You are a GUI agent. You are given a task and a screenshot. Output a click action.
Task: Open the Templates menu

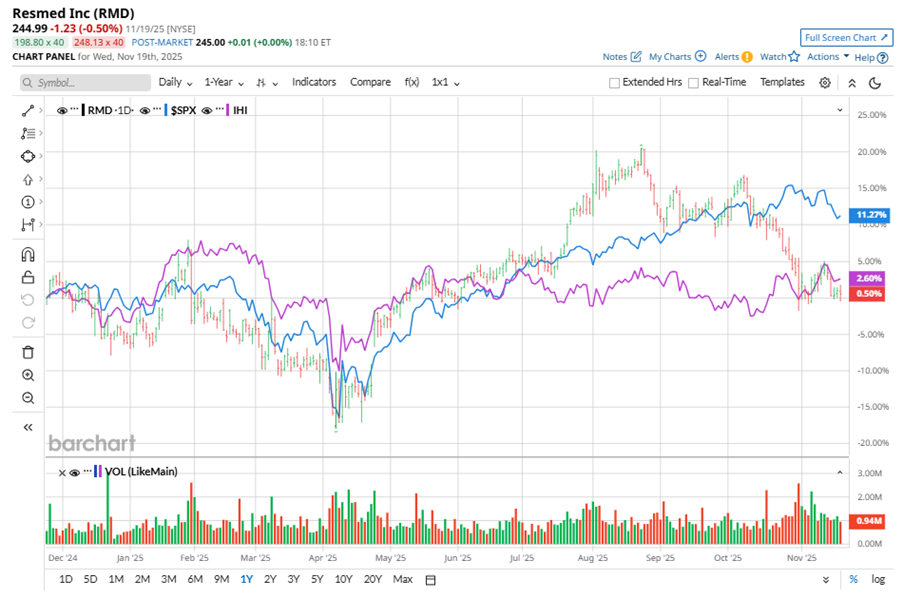coord(782,82)
